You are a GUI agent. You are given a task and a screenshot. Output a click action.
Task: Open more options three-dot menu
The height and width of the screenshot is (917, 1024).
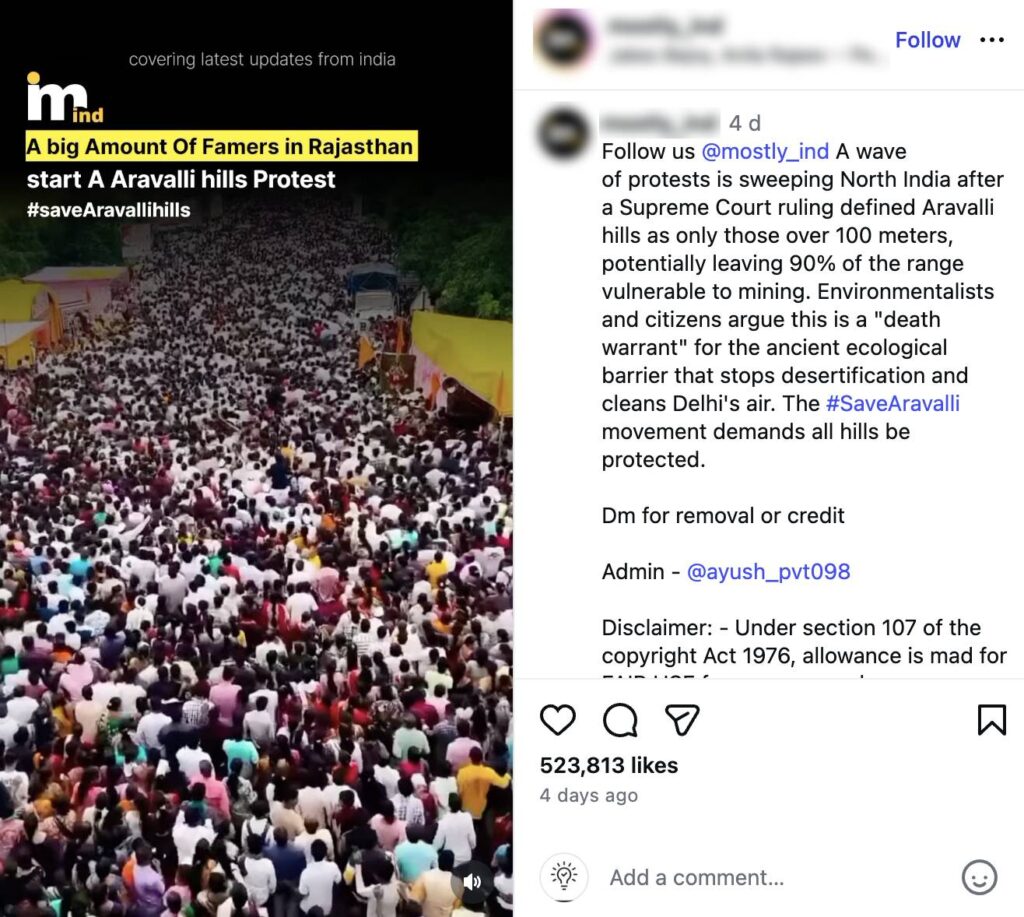click(992, 40)
